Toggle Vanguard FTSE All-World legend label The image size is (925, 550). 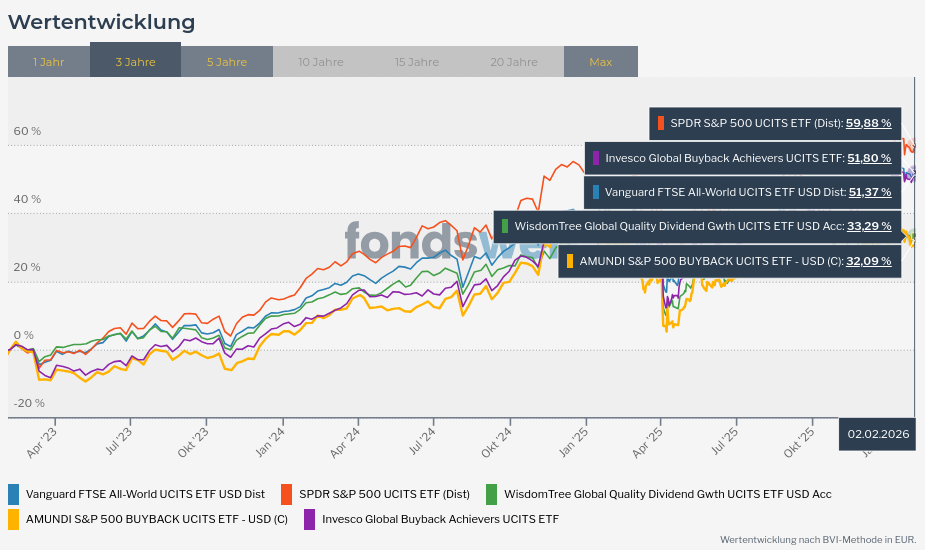145,494
